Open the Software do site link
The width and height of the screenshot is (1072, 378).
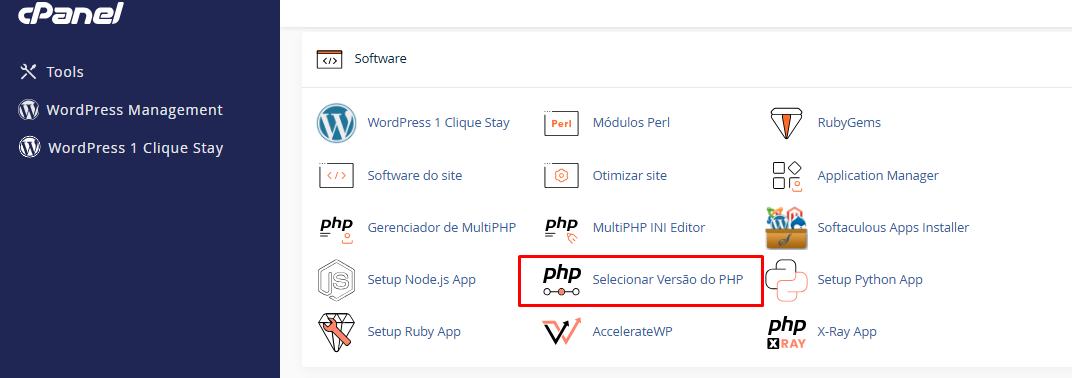(415, 176)
